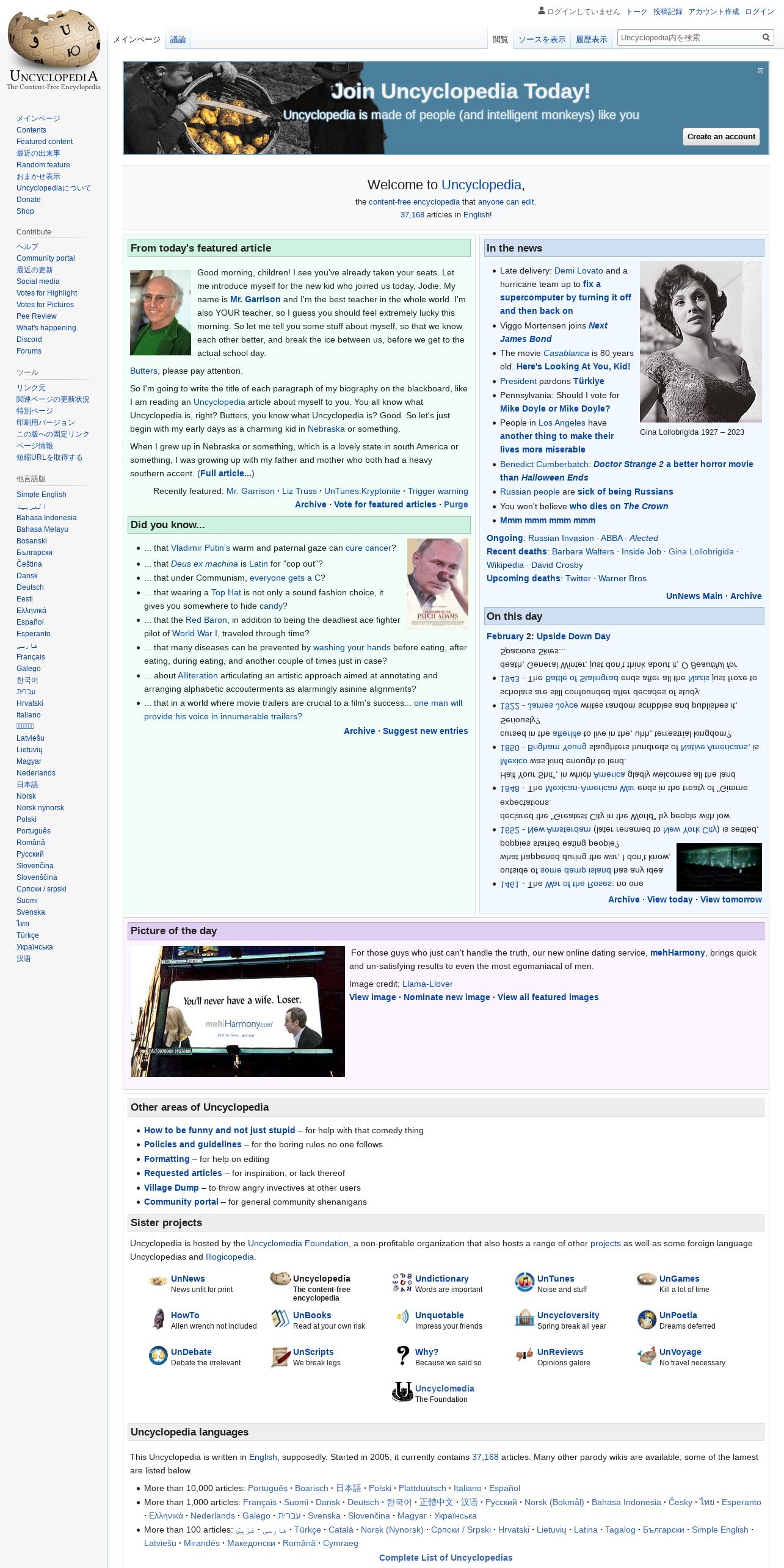
Task: Click Suggest new entries link
Action: (426, 731)
